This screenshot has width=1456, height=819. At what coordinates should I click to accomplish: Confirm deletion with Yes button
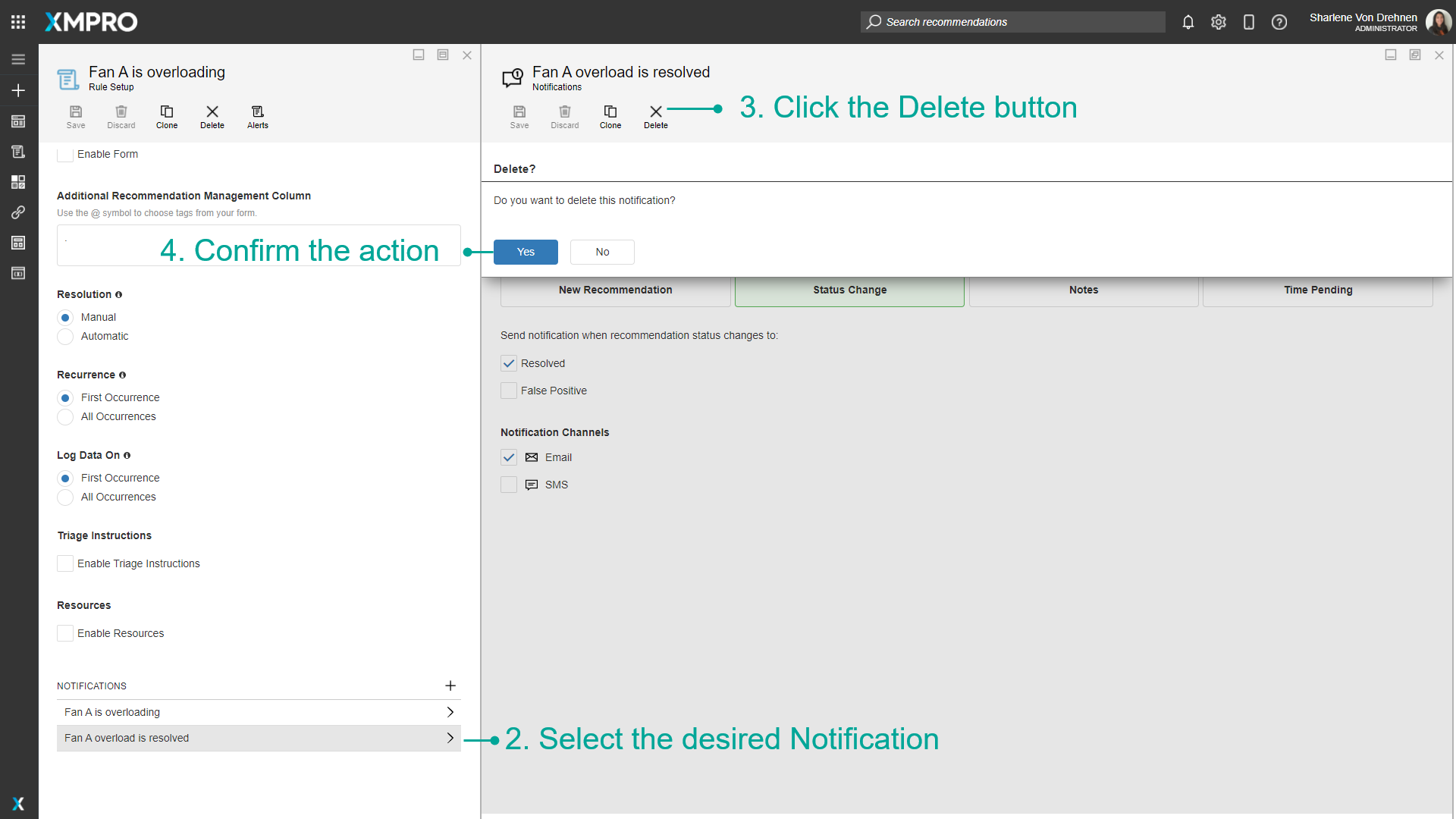click(x=526, y=252)
